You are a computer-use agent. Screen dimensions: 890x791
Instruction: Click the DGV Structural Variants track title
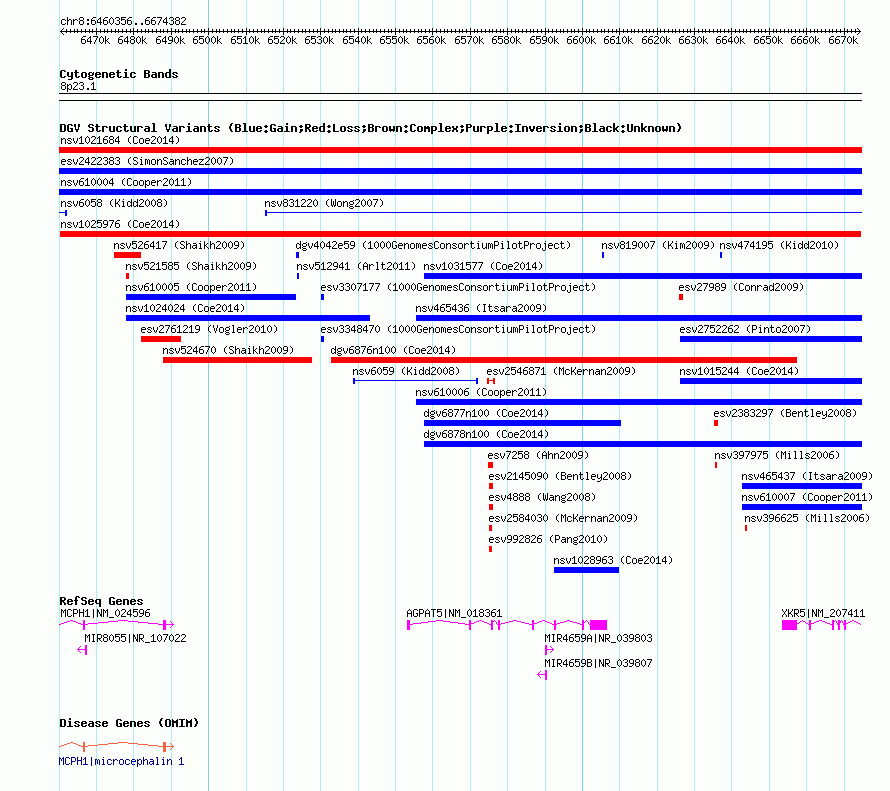pos(371,128)
